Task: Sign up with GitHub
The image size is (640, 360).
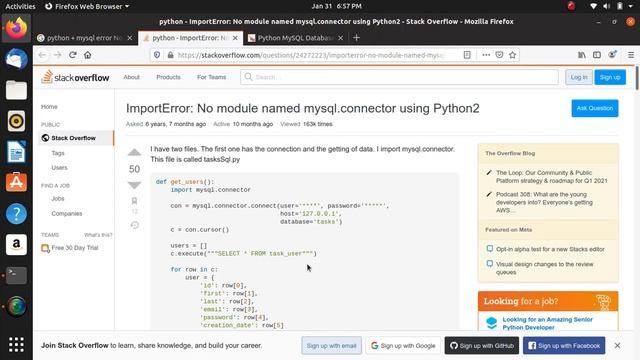Action: point(482,345)
